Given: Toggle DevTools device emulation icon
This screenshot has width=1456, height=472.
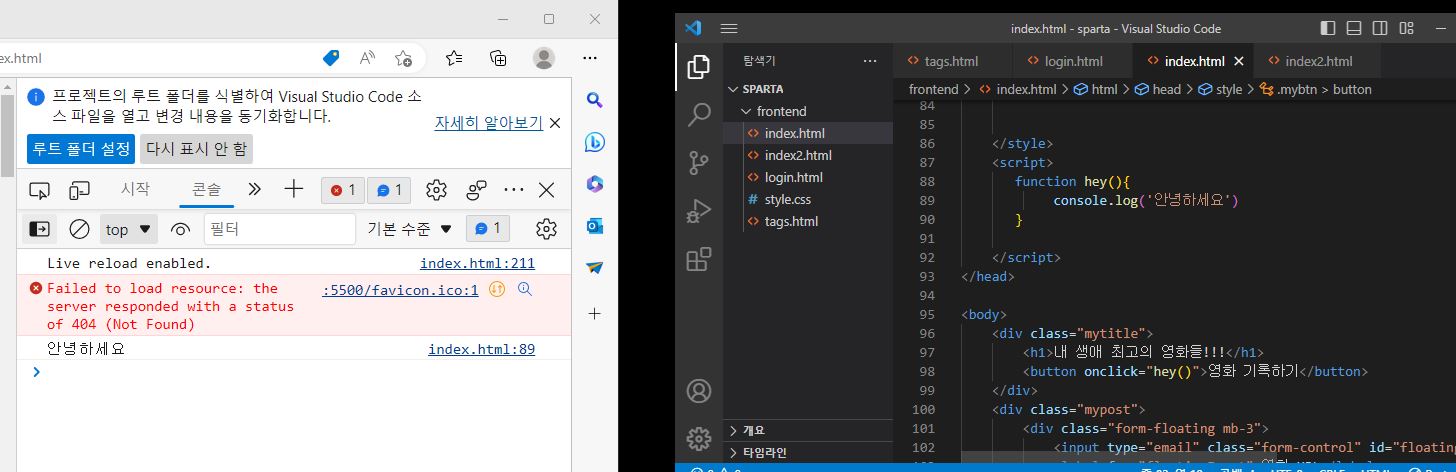Looking at the screenshot, I should (80, 190).
